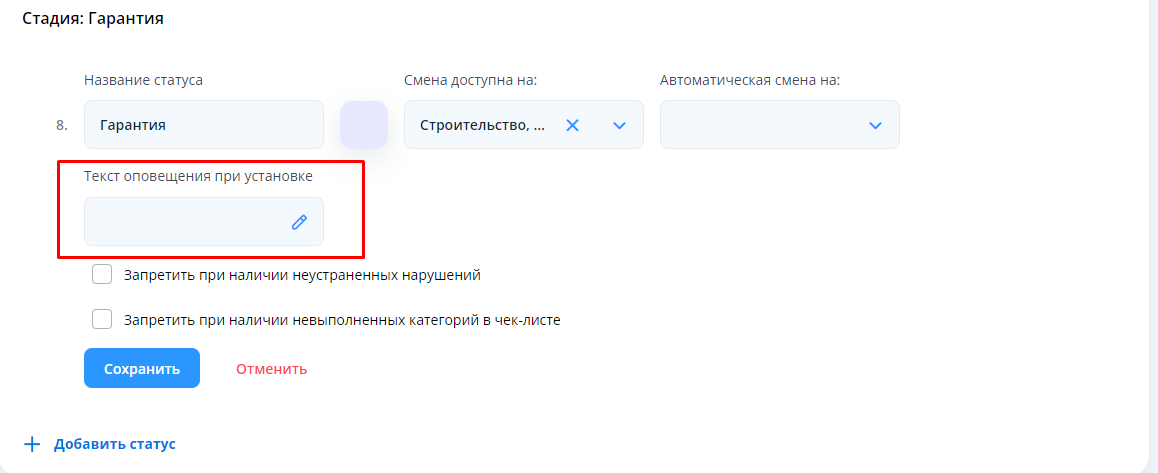
Task: Click inside the empty Автоматическая смена на field
Action: click(x=760, y=125)
